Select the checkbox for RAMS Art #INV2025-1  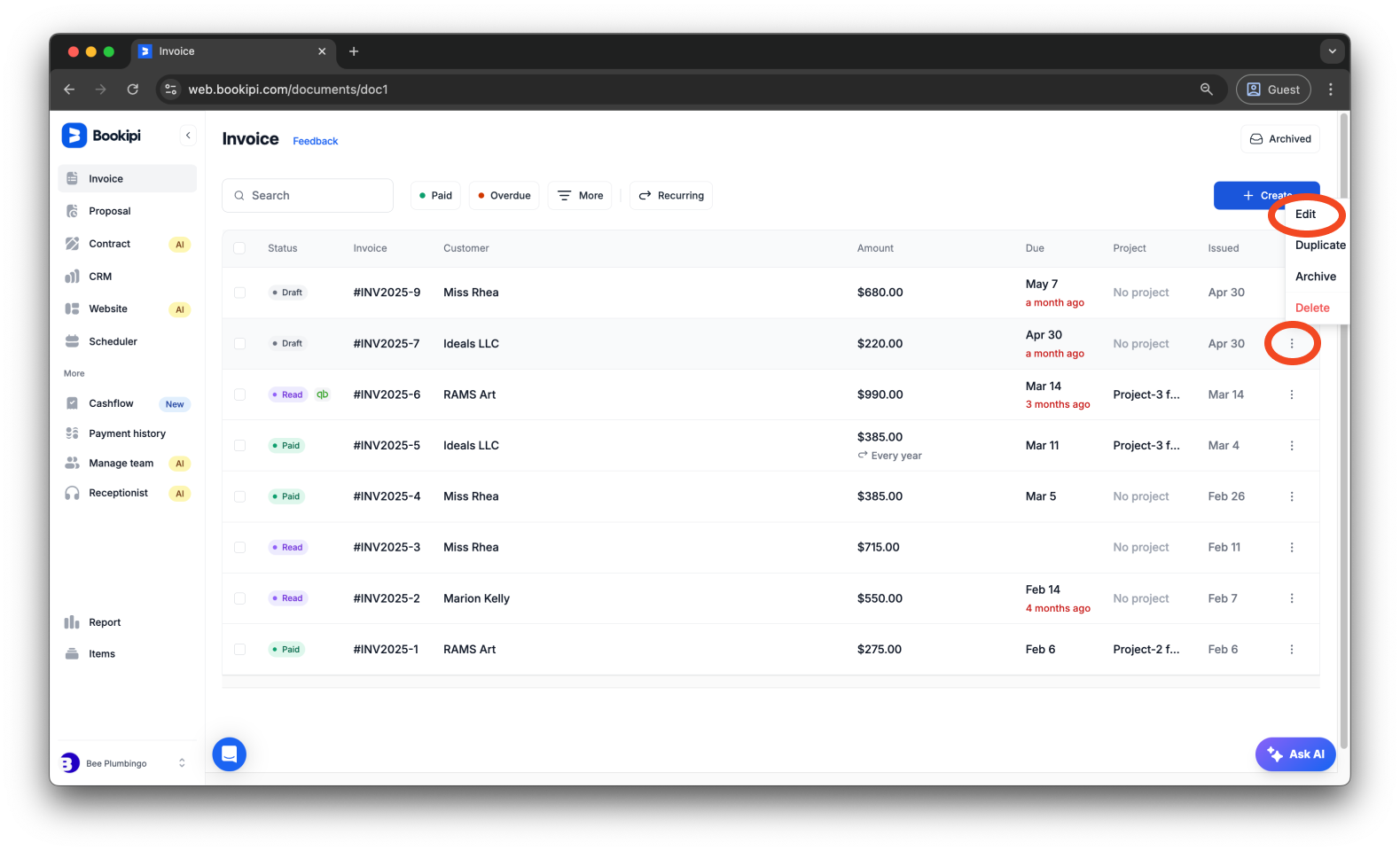coord(239,650)
